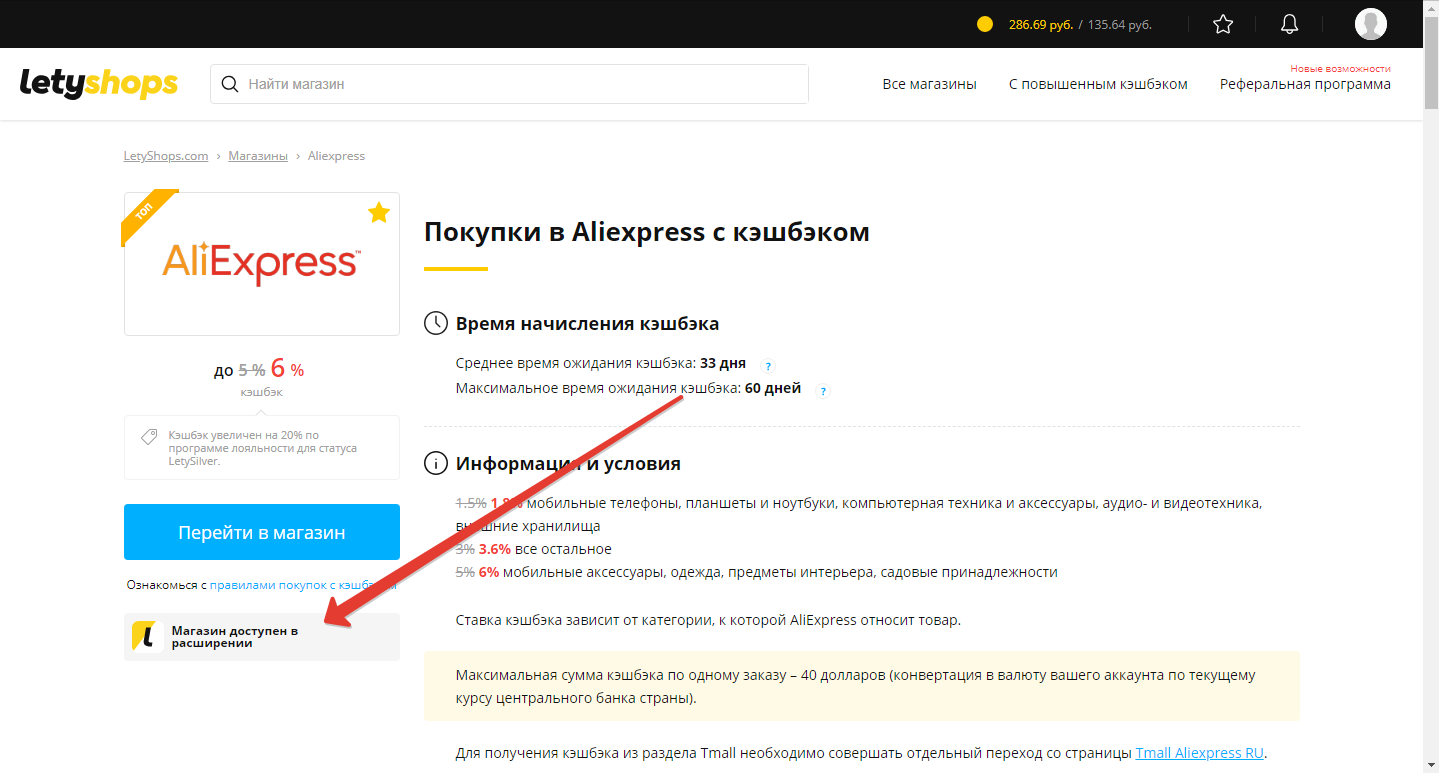Click 3.6% все остальное rate line
Viewport: 1439px width, 773px height.
(533, 549)
